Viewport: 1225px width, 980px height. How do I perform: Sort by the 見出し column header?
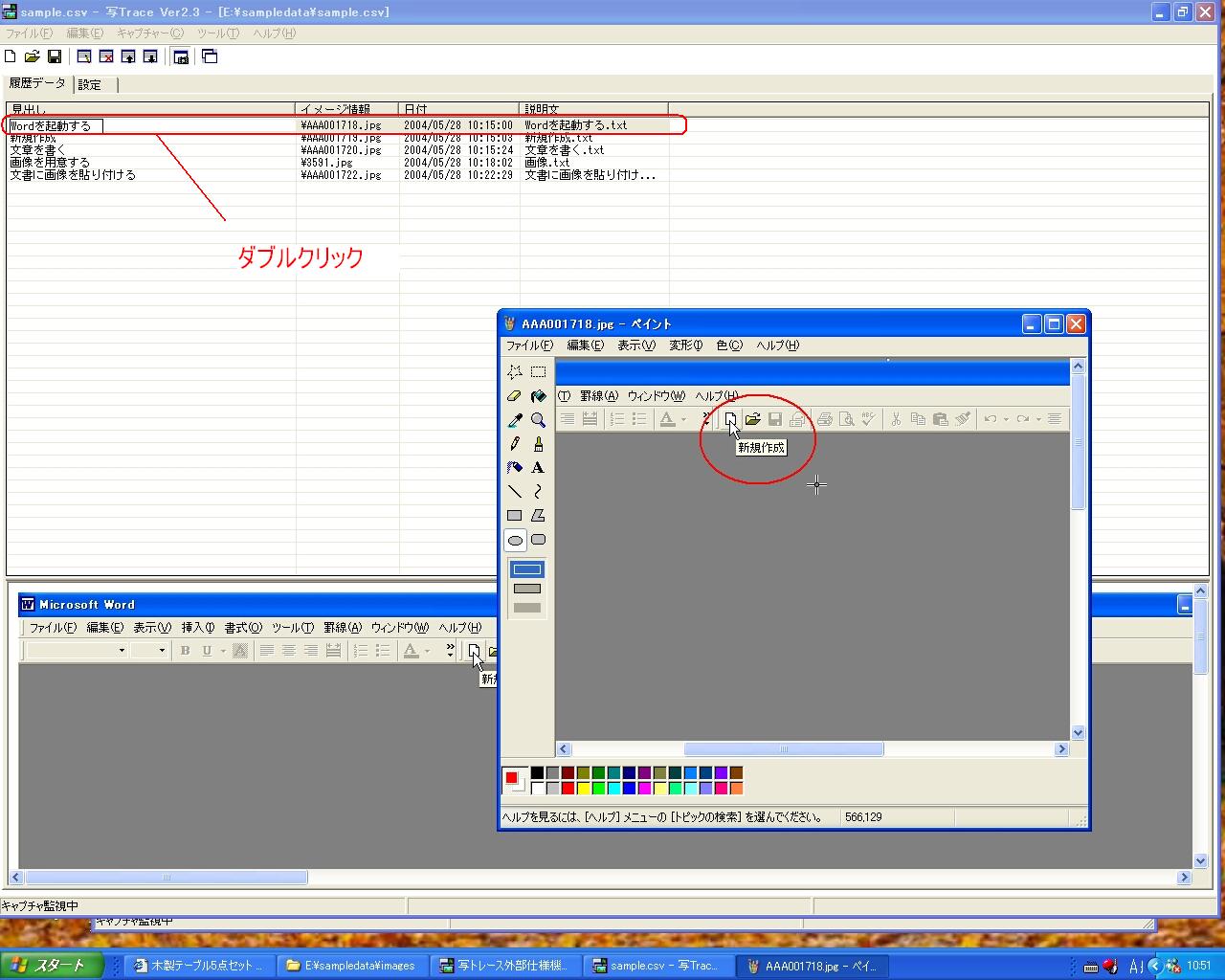click(x=151, y=109)
